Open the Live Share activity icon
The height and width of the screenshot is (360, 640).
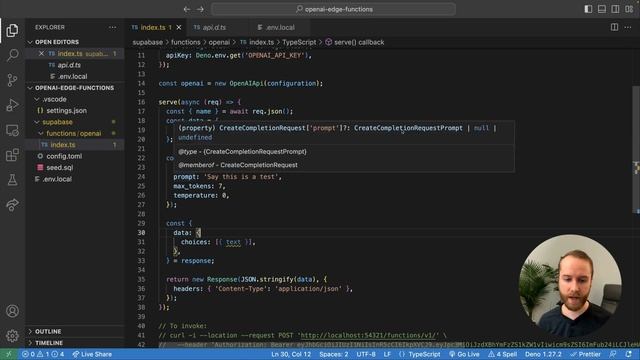tap(12, 205)
